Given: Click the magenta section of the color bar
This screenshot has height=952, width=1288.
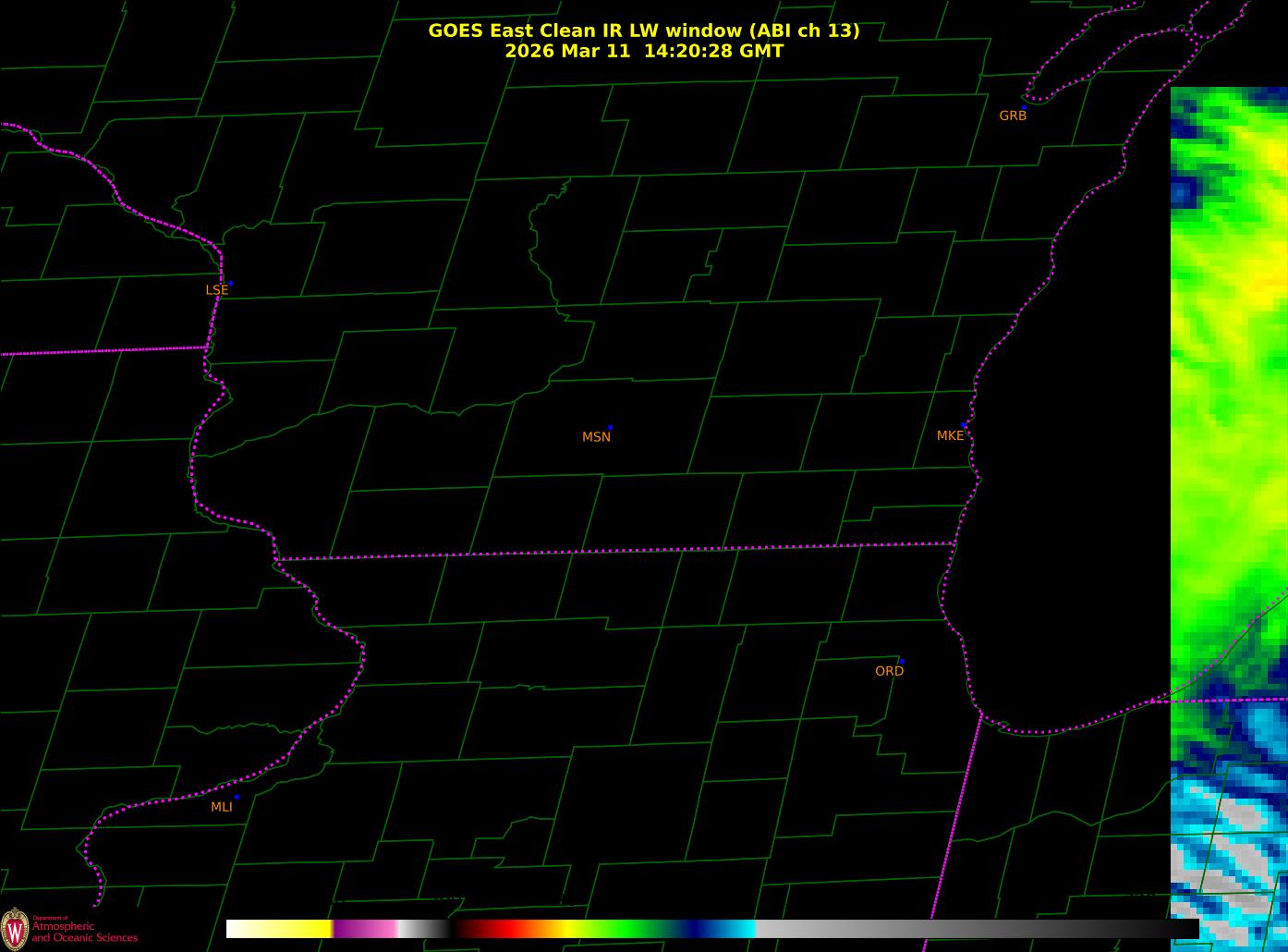Looking at the screenshot, I should 365,929.
